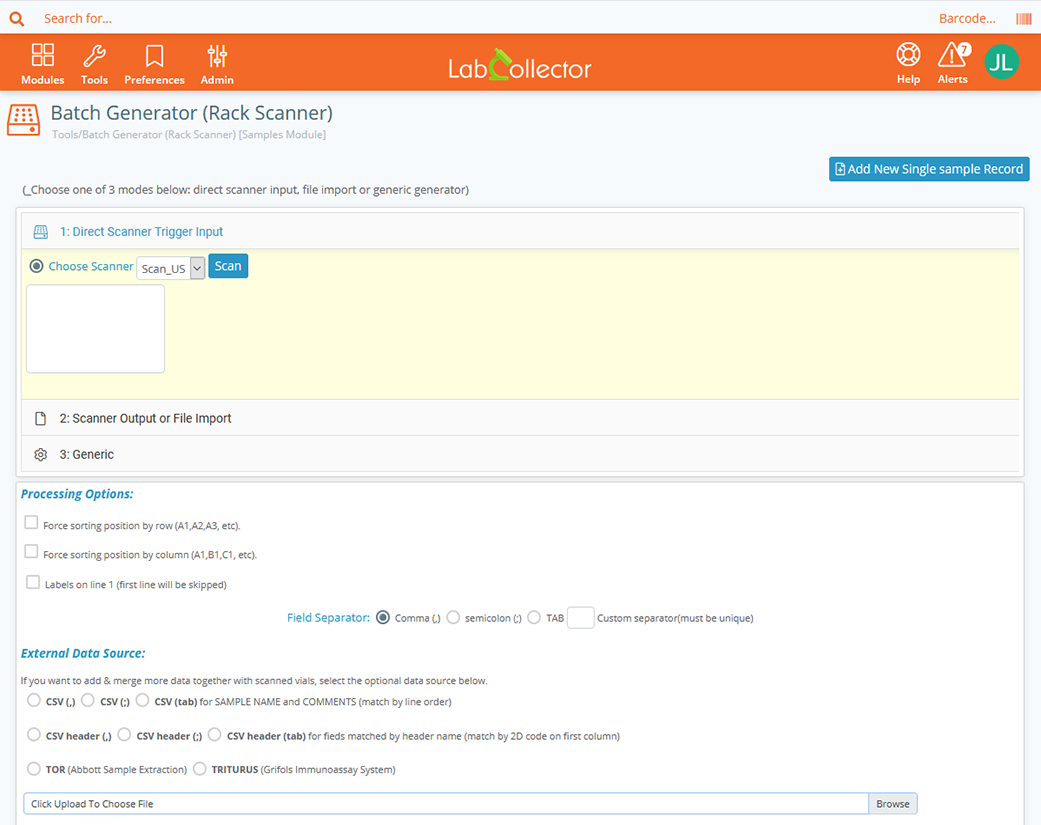Click the barcode scanner icon

pyautogui.click(x=1024, y=19)
